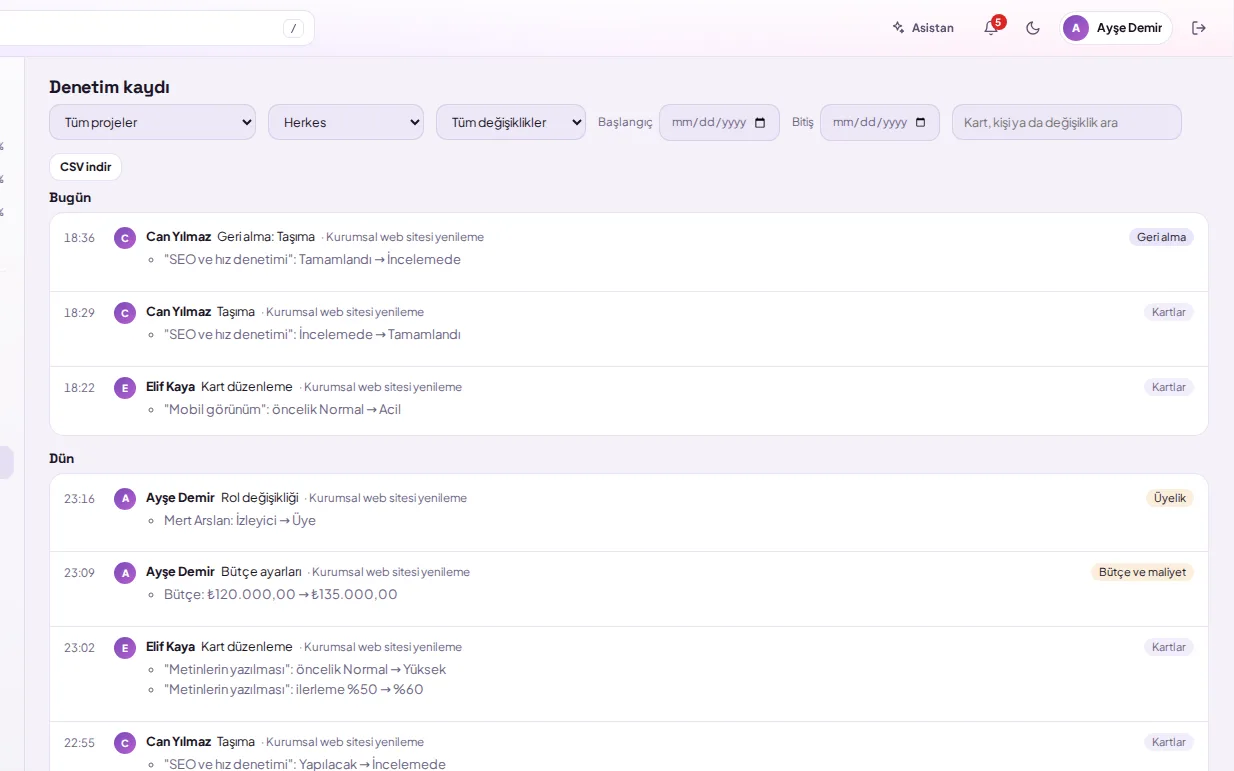Expand the Tüm değişiklikler change filter

[x=511, y=122]
